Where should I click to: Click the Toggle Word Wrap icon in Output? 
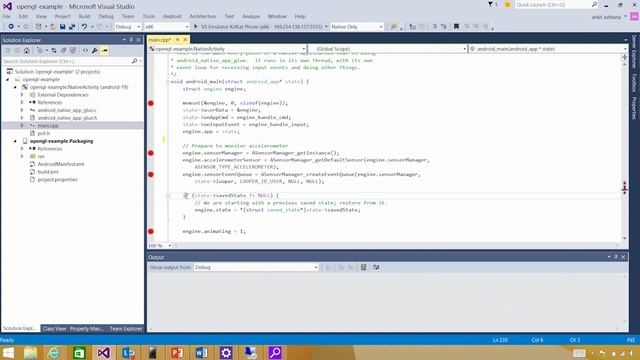pyautogui.click(x=376, y=267)
